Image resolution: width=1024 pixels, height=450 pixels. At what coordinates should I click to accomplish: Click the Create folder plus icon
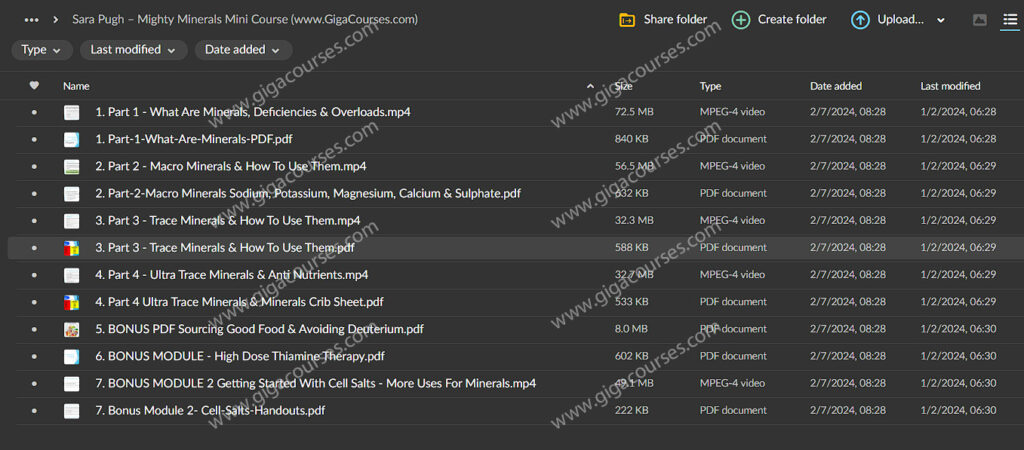tap(741, 20)
